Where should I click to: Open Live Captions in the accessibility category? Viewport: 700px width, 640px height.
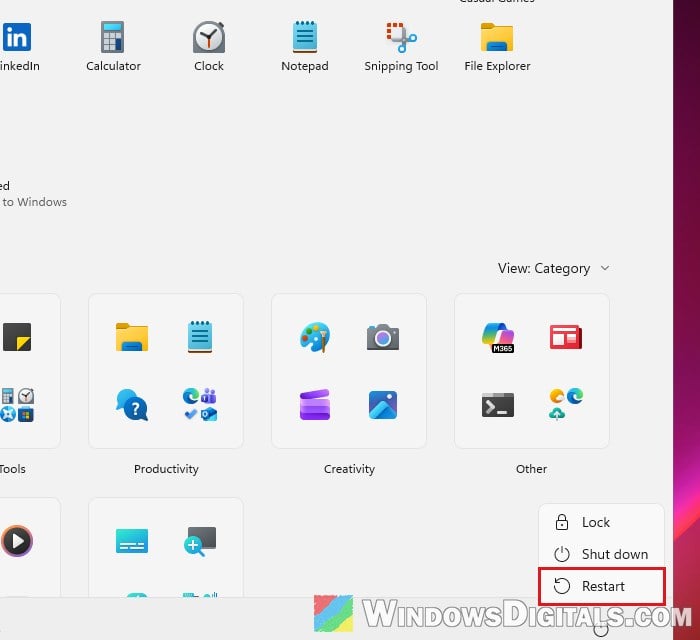point(132,541)
